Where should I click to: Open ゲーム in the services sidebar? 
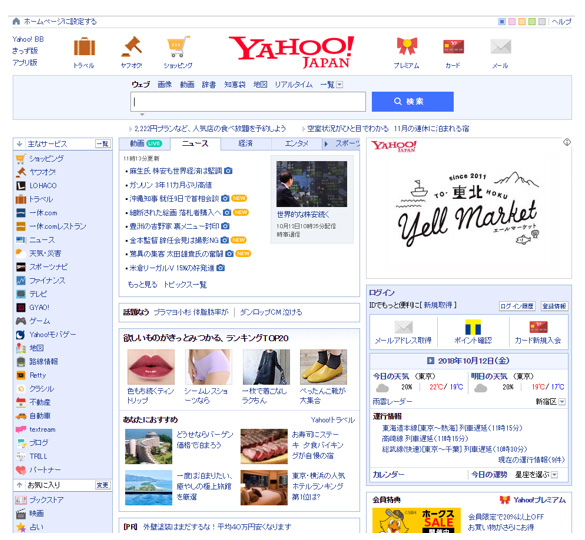(x=40, y=321)
